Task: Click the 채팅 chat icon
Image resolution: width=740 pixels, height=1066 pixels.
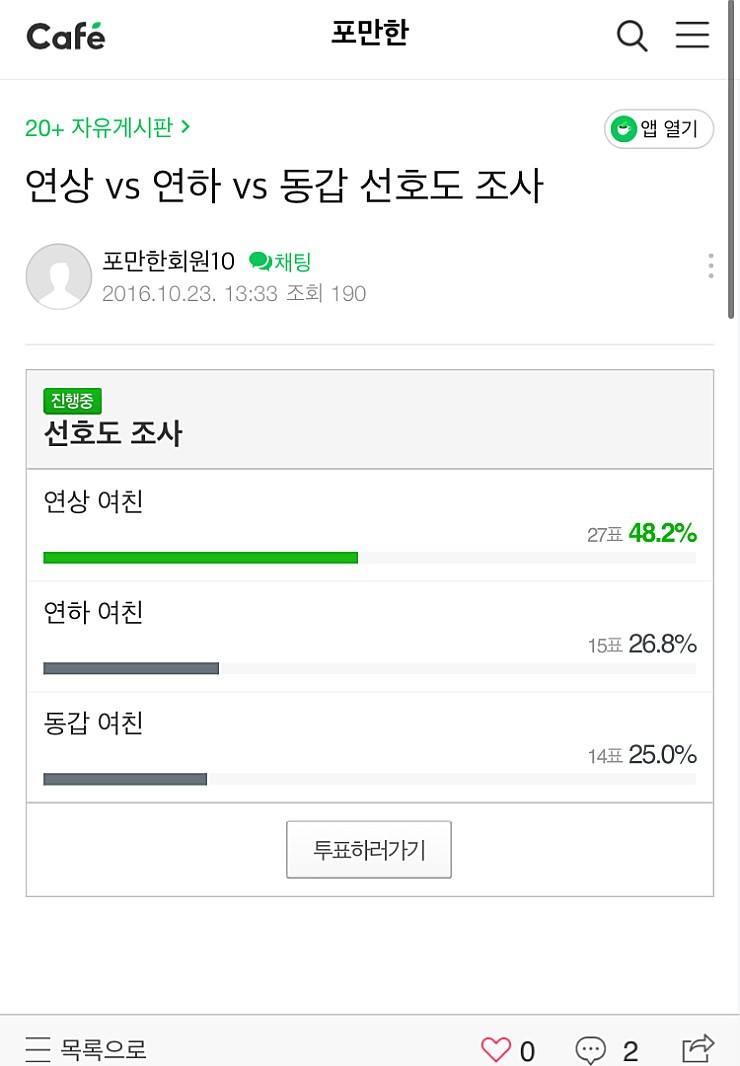Action: pyautogui.click(x=260, y=262)
